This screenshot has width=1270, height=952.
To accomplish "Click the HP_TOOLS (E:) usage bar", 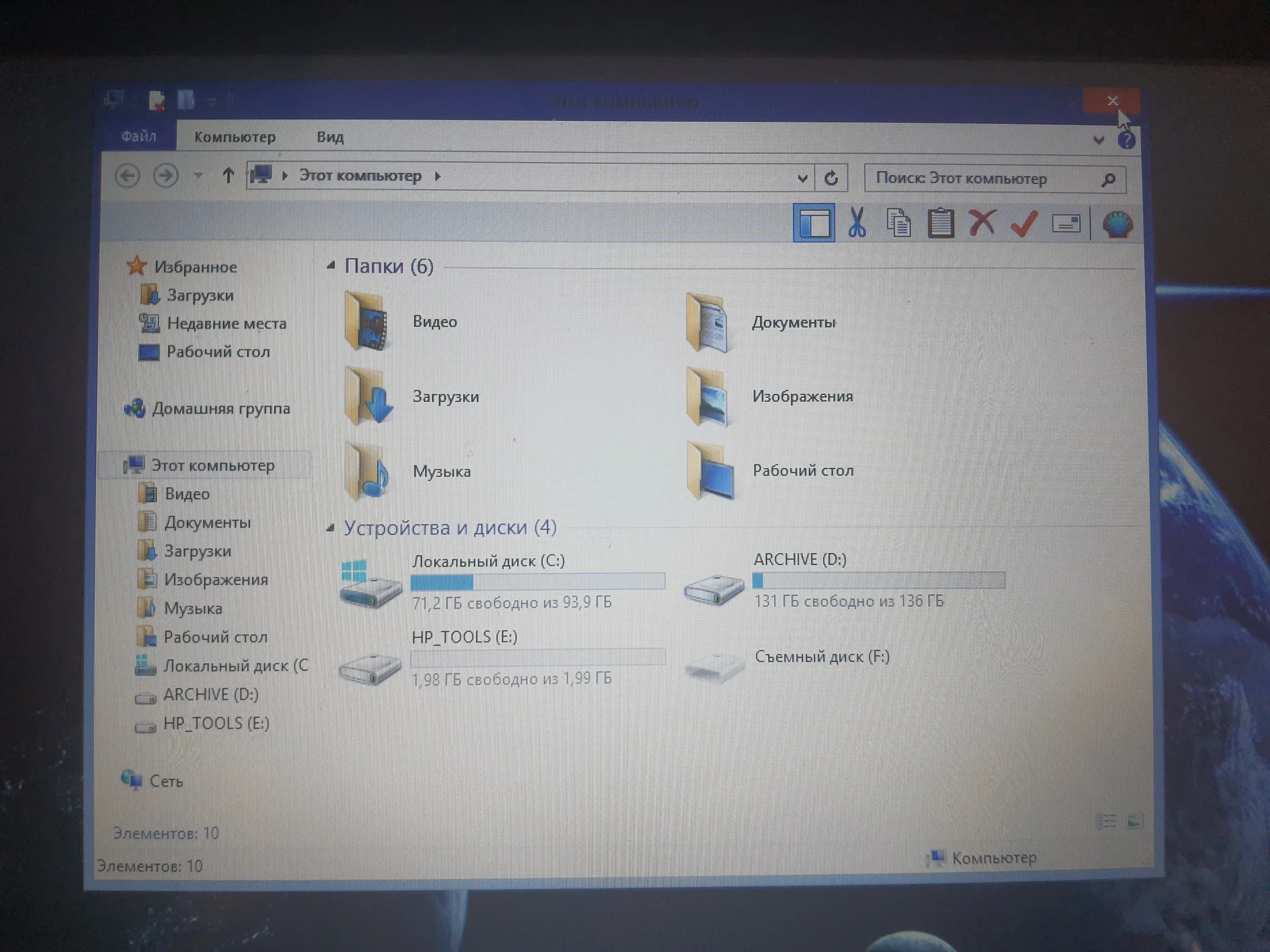I will tap(538, 658).
